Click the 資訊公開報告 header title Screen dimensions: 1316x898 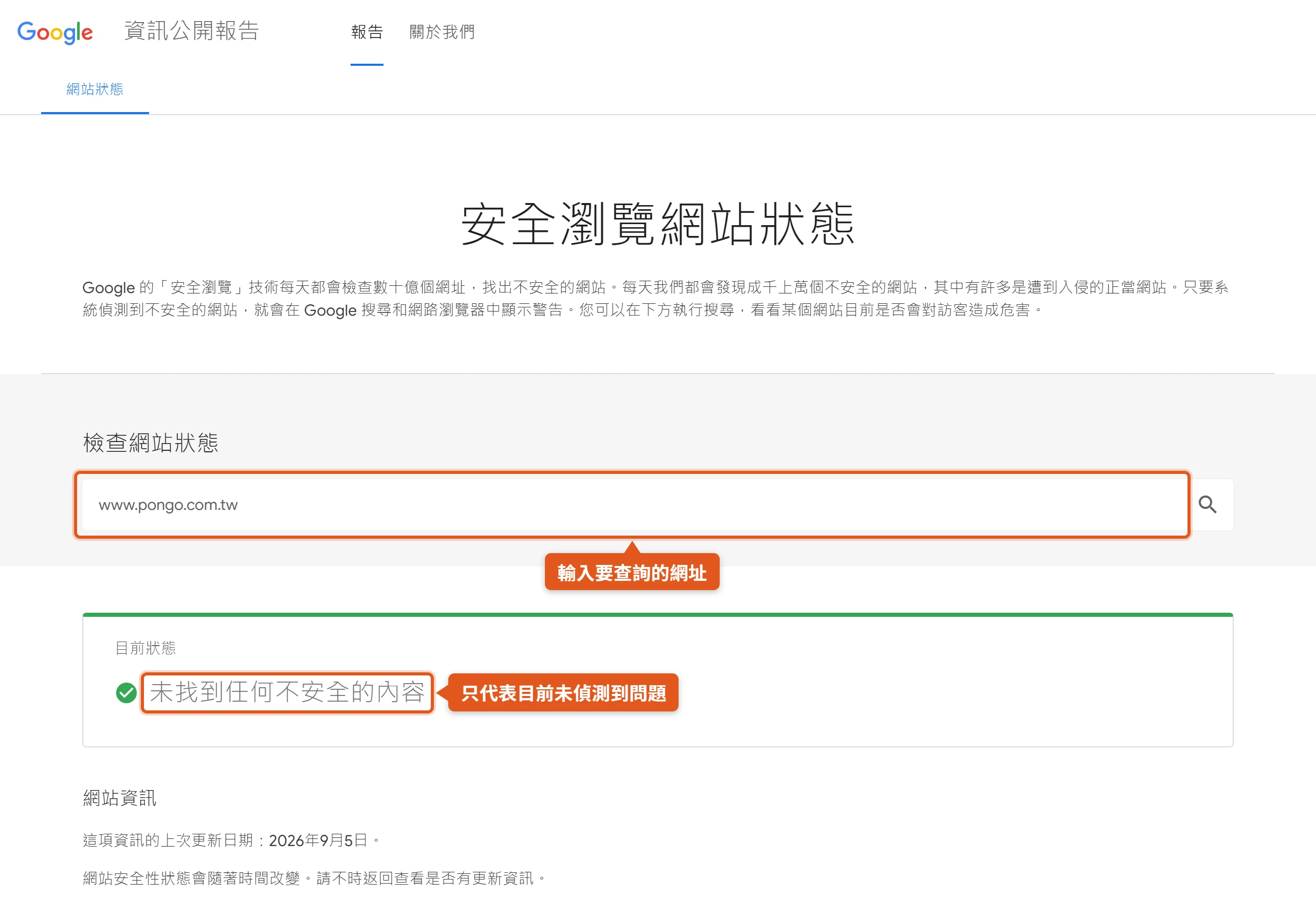(191, 30)
